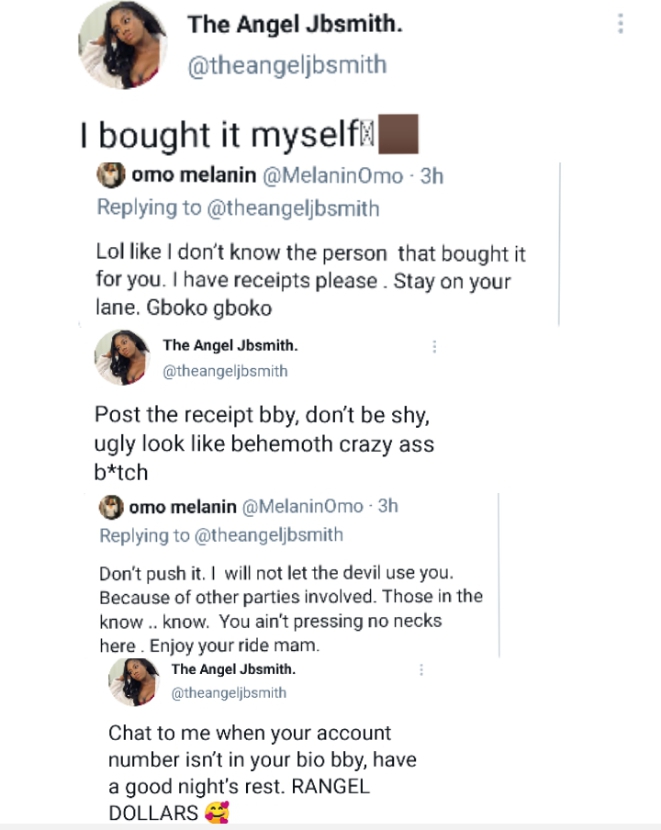Click the 'The Angel Jbsmith.' name on the top tweet
The height and width of the screenshot is (830, 661).
[295, 25]
